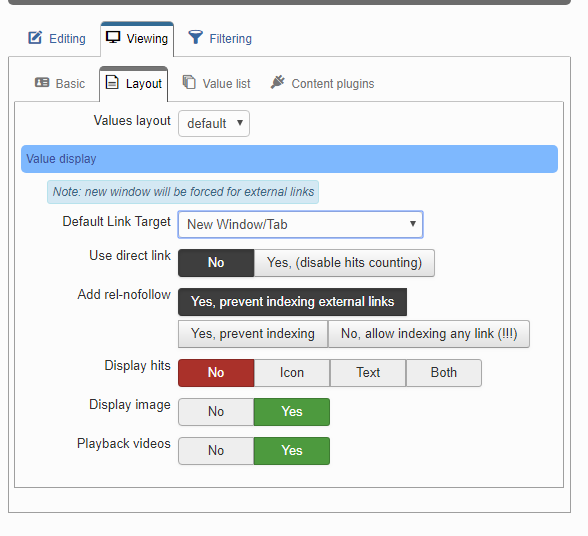This screenshot has width=588, height=536.
Task: Set Display hits to Icon
Action: point(292,373)
